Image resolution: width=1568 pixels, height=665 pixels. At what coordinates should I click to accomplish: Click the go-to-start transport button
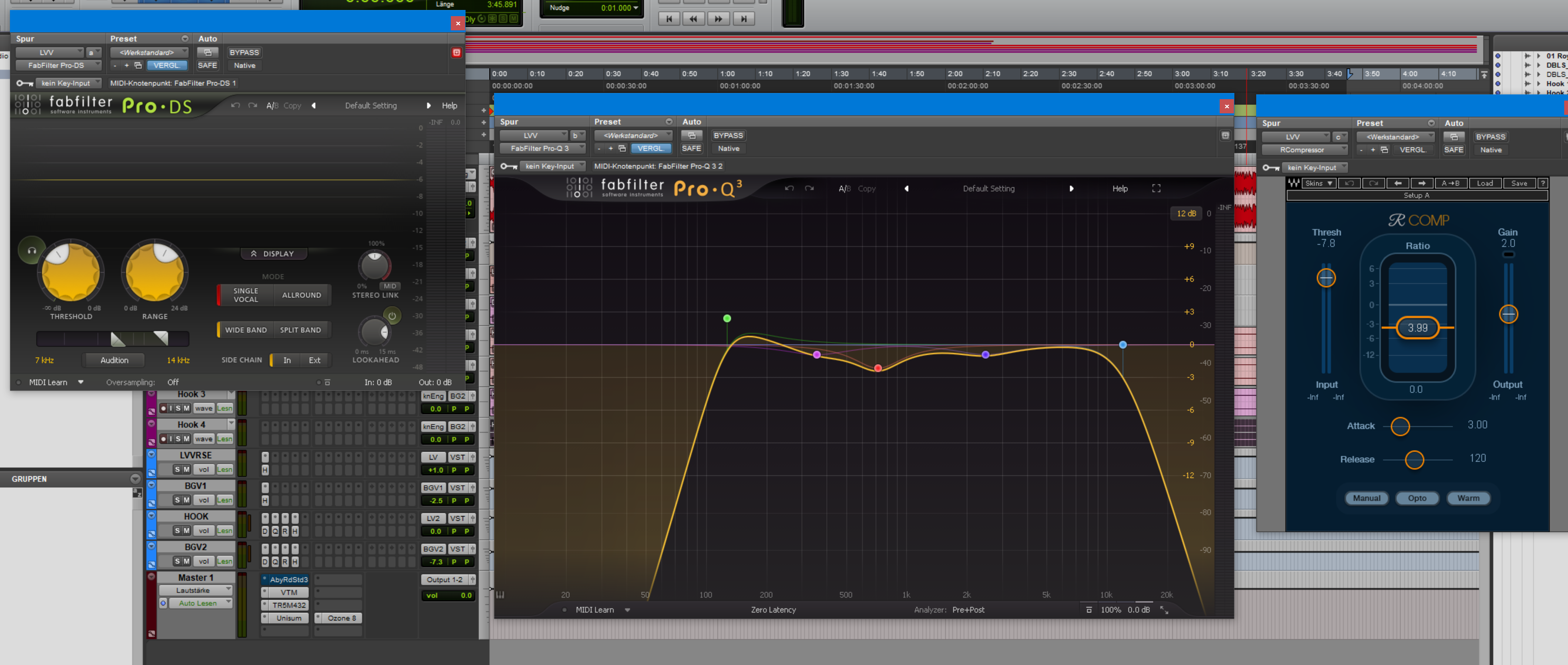(x=669, y=19)
